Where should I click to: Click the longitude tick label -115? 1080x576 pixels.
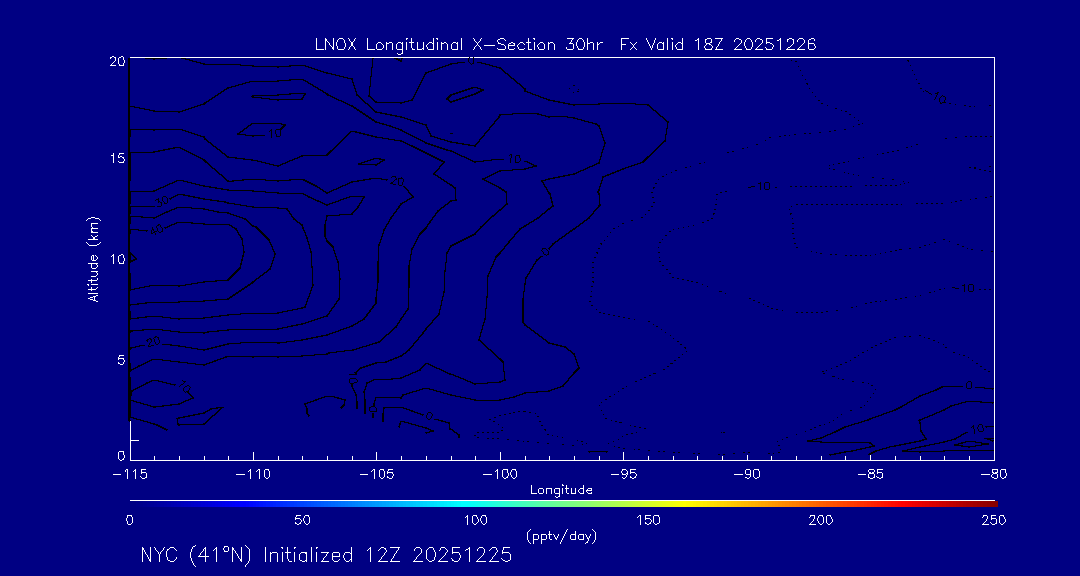pos(130,475)
